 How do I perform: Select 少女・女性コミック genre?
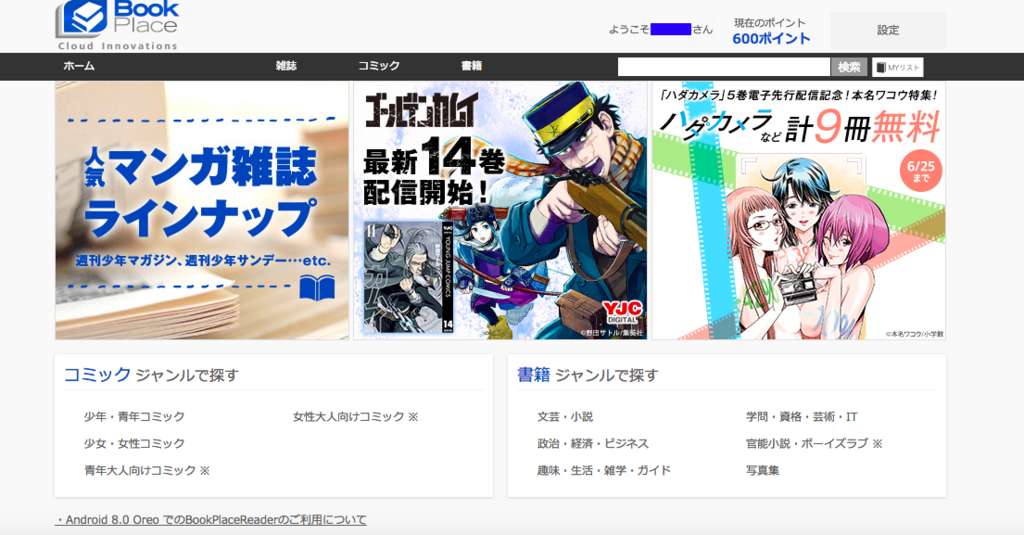pos(134,444)
